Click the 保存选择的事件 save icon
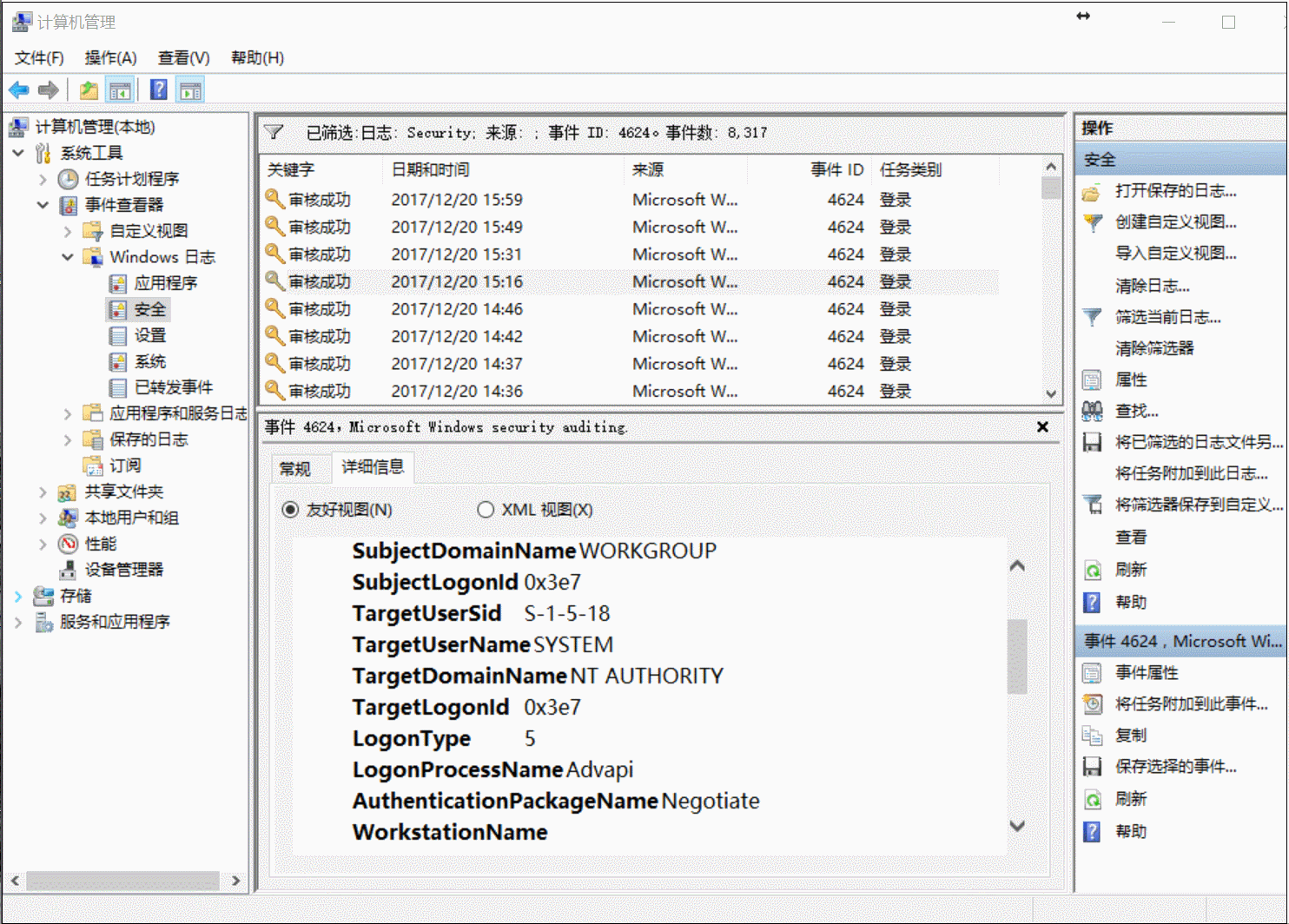Screen dimensions: 1289x924 pyautogui.click(x=1092, y=766)
